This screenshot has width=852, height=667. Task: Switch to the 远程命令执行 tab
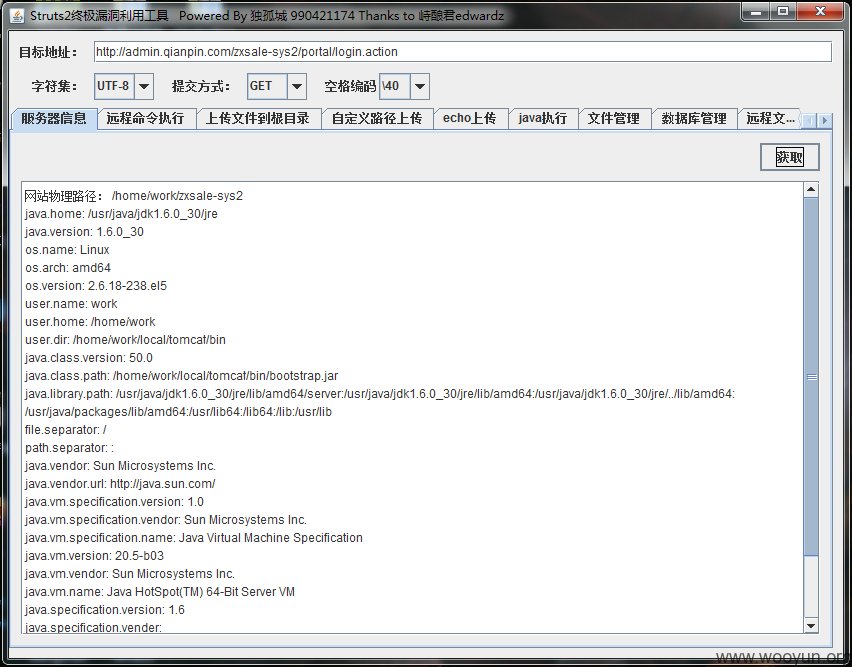[146, 118]
